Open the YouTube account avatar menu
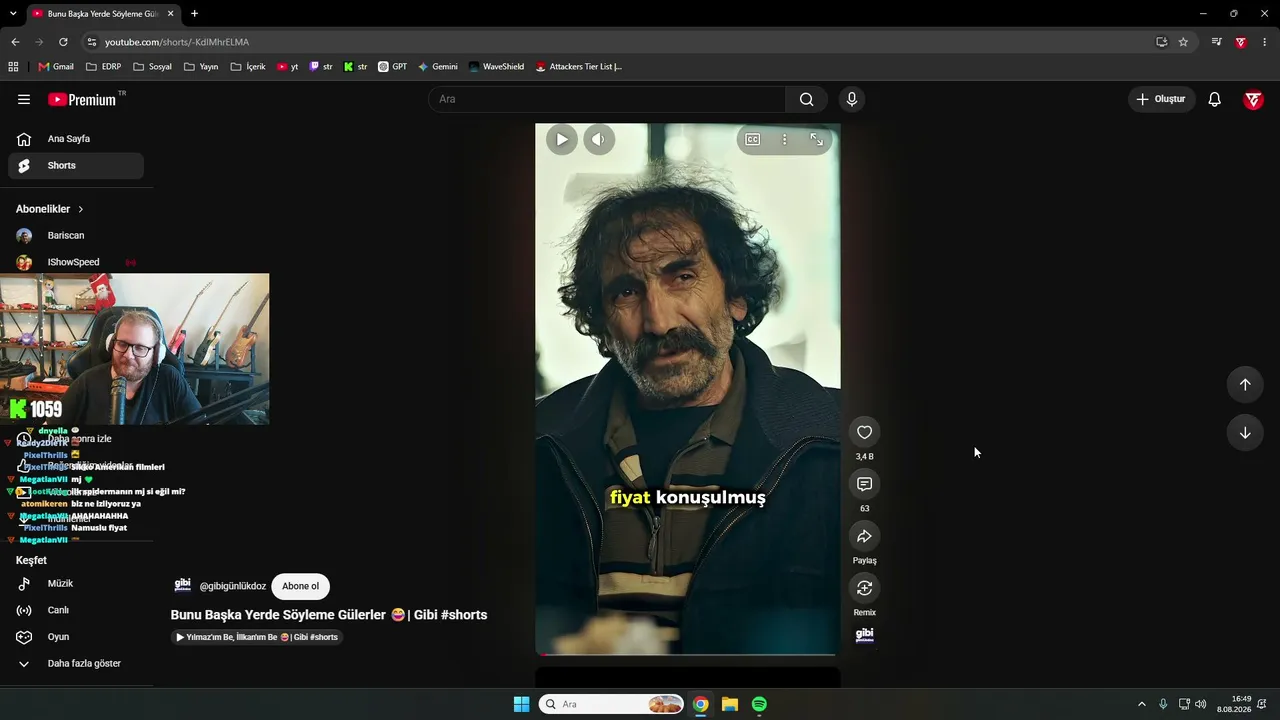The height and width of the screenshot is (720, 1280). (x=1253, y=99)
